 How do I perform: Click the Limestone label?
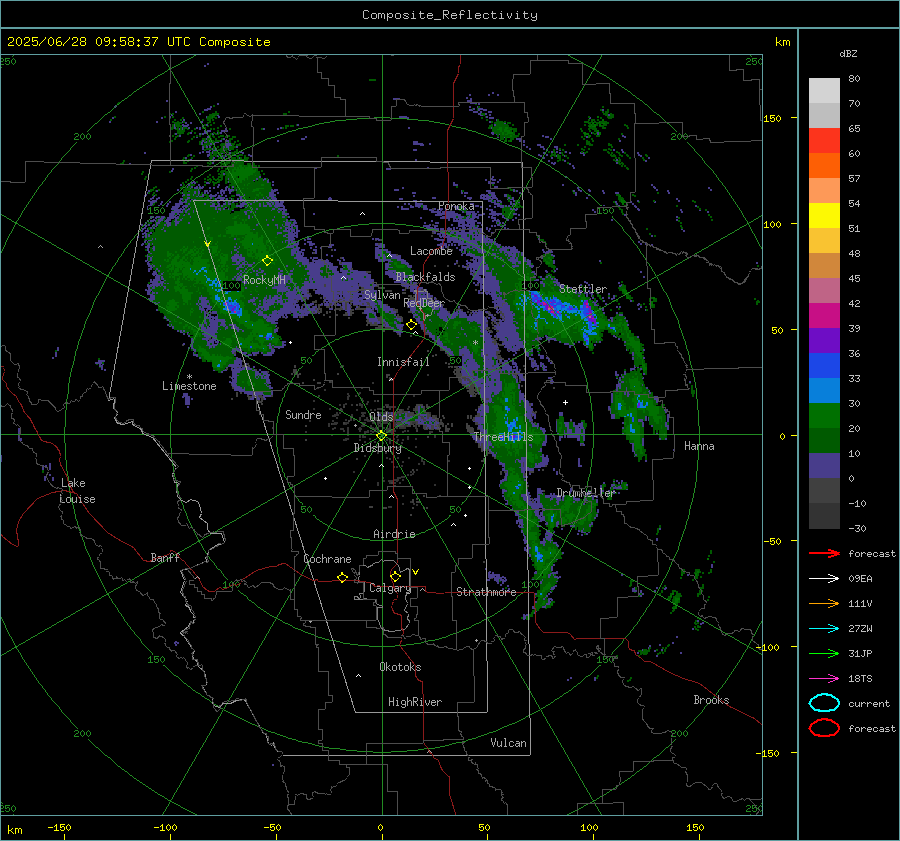pyautogui.click(x=189, y=386)
